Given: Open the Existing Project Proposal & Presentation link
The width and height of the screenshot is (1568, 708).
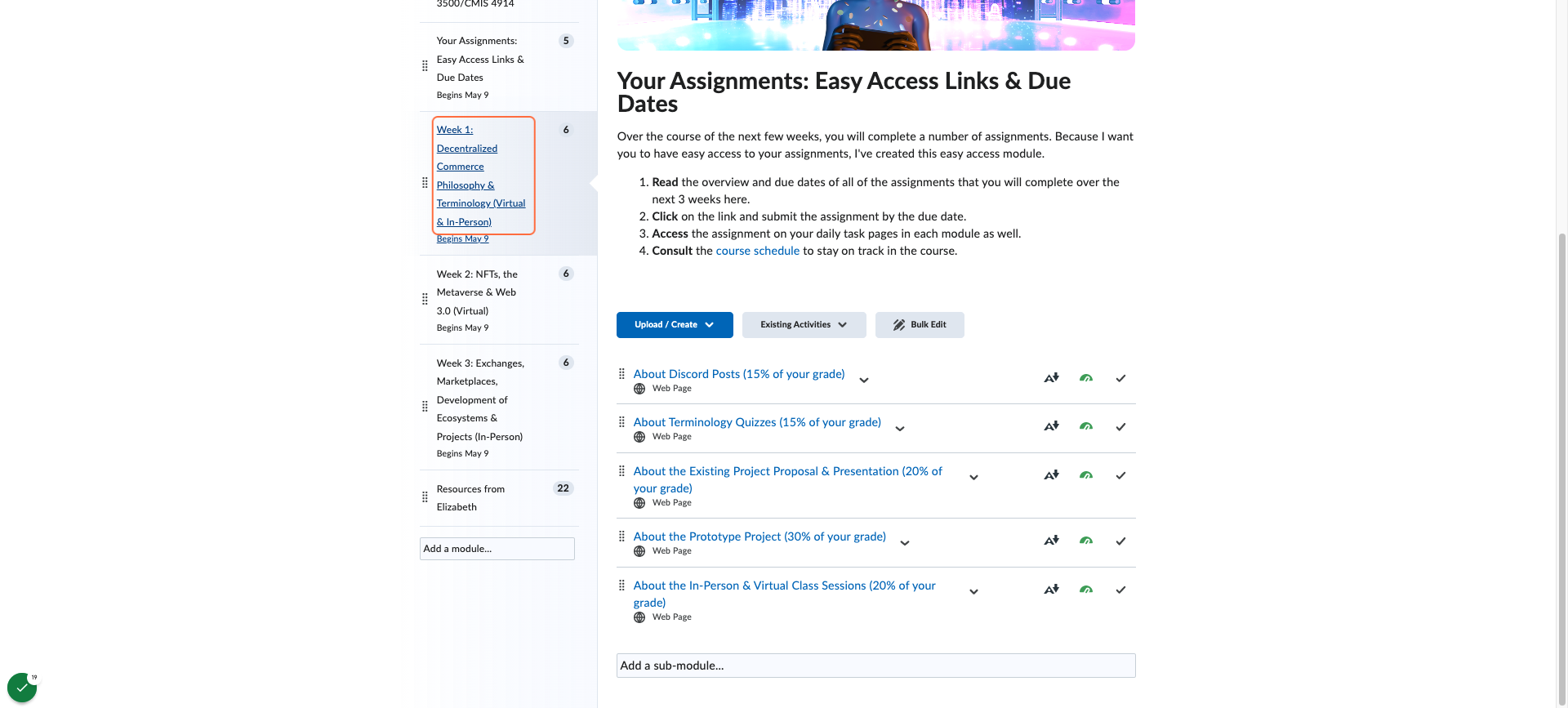Looking at the screenshot, I should pyautogui.click(x=788, y=479).
